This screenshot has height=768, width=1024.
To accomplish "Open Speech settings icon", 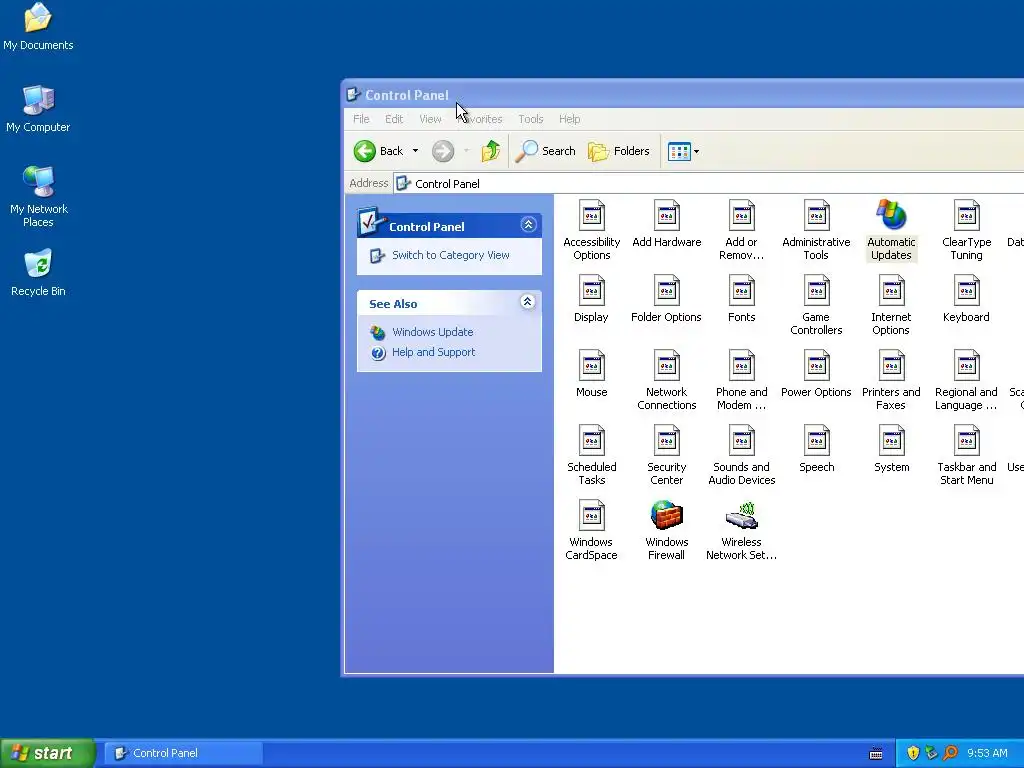I will 816,449.
